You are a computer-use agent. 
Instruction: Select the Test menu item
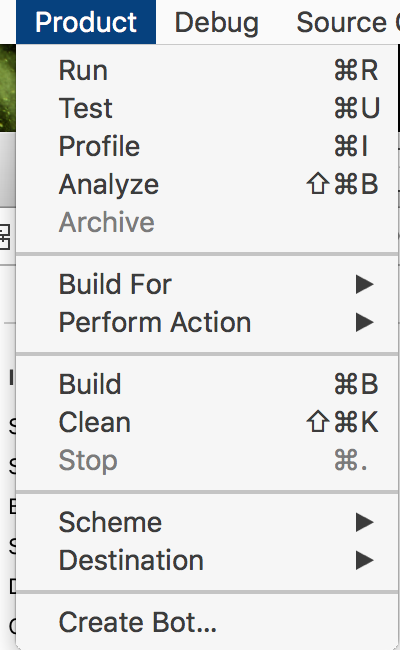[207, 108]
